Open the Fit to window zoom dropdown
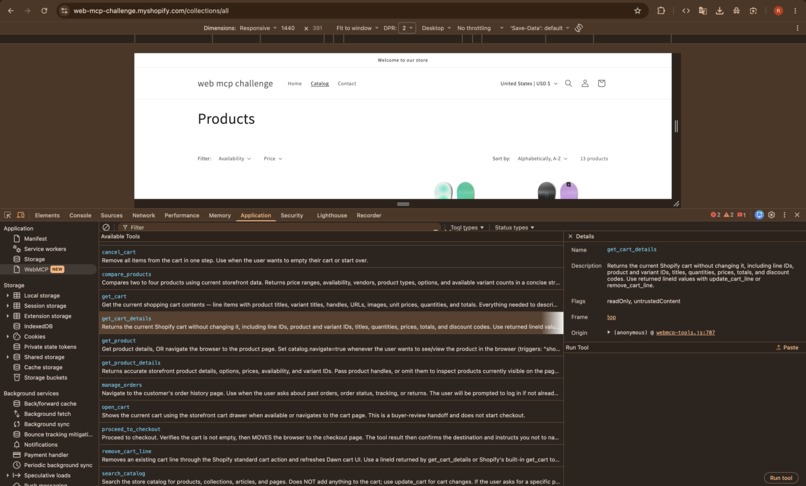This screenshot has height=486, width=806. 357,28
